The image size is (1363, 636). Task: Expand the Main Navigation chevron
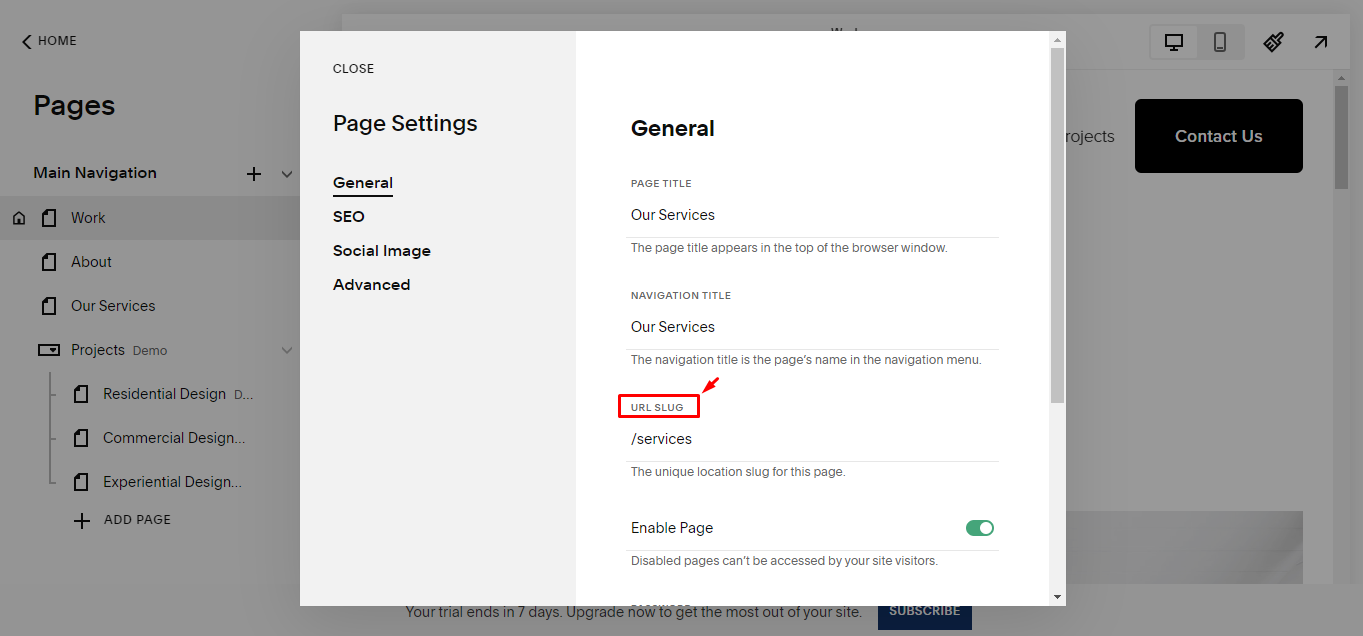[287, 172]
